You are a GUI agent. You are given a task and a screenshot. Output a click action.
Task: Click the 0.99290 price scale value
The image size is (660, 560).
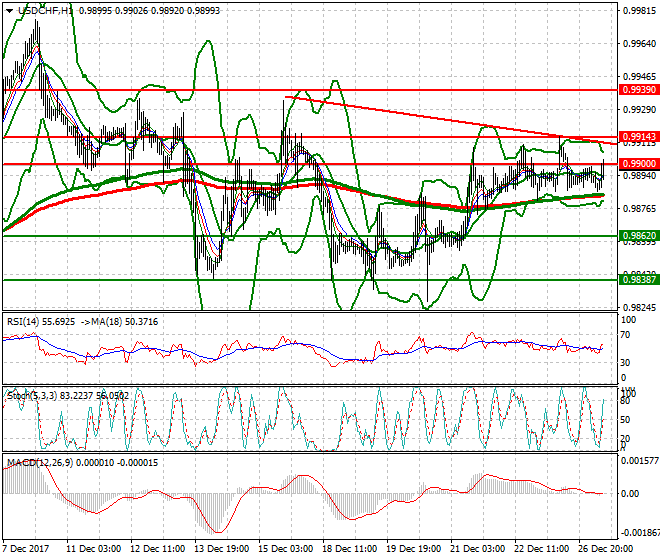pyautogui.click(x=639, y=109)
